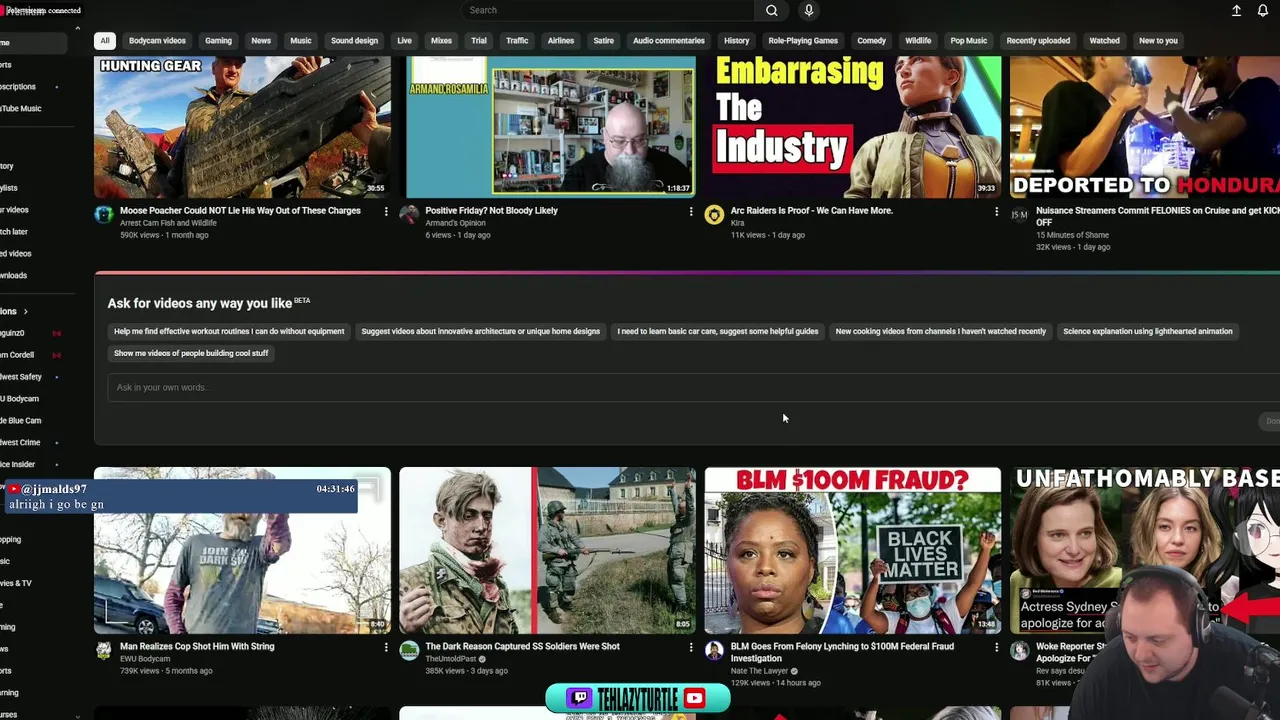Open 'The Dark Reason Captured SS Soldiers' title
Image resolution: width=1280 pixels, height=720 pixels.
[522, 647]
